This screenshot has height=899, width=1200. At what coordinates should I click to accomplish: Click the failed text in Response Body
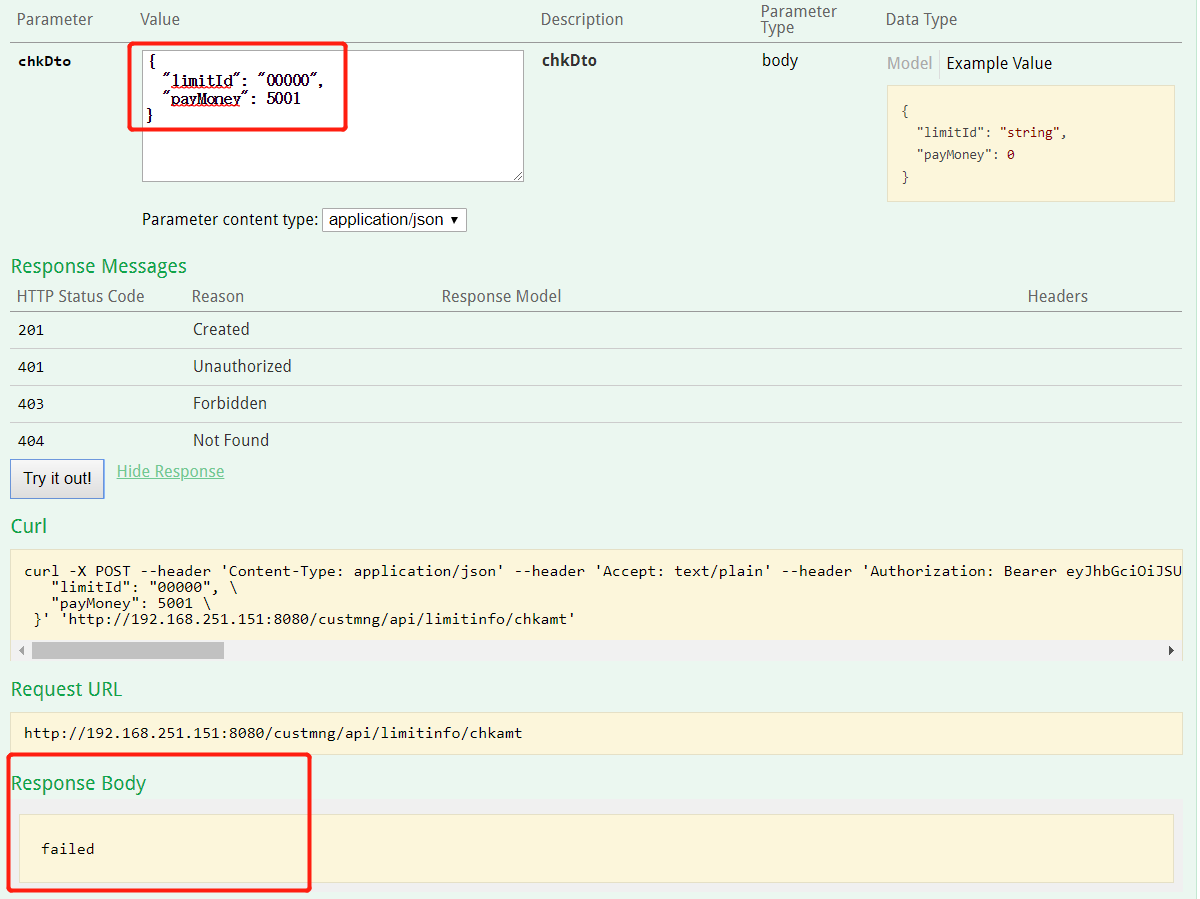[x=67, y=848]
